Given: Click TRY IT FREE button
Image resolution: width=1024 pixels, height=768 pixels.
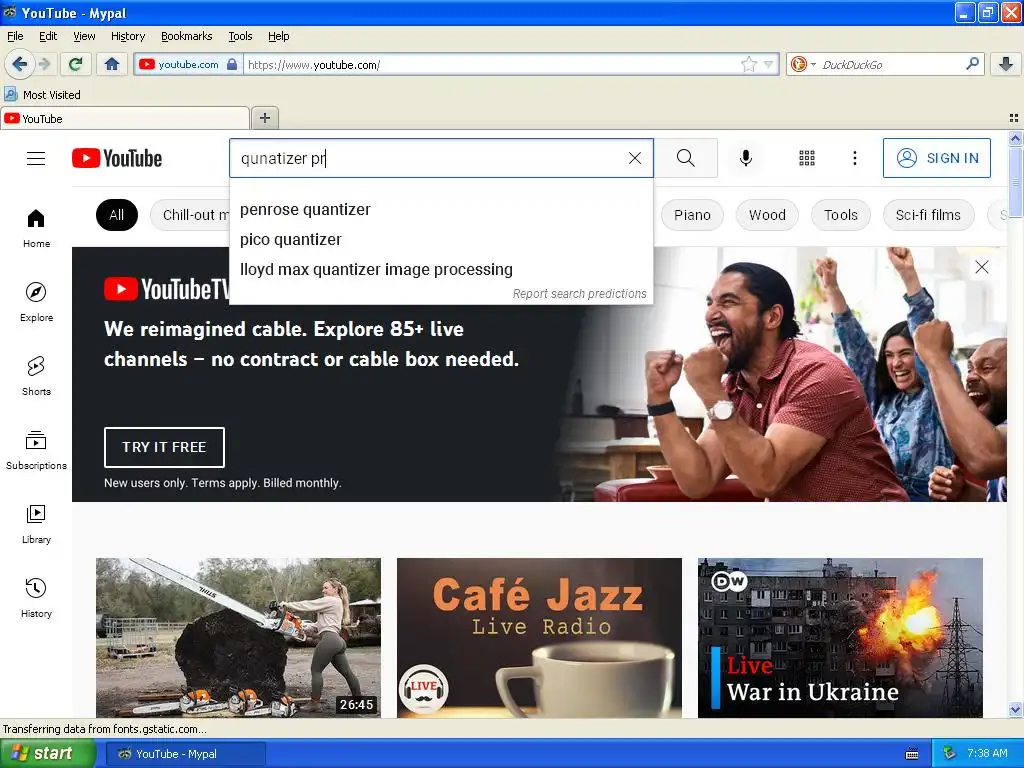Looking at the screenshot, I should (164, 447).
